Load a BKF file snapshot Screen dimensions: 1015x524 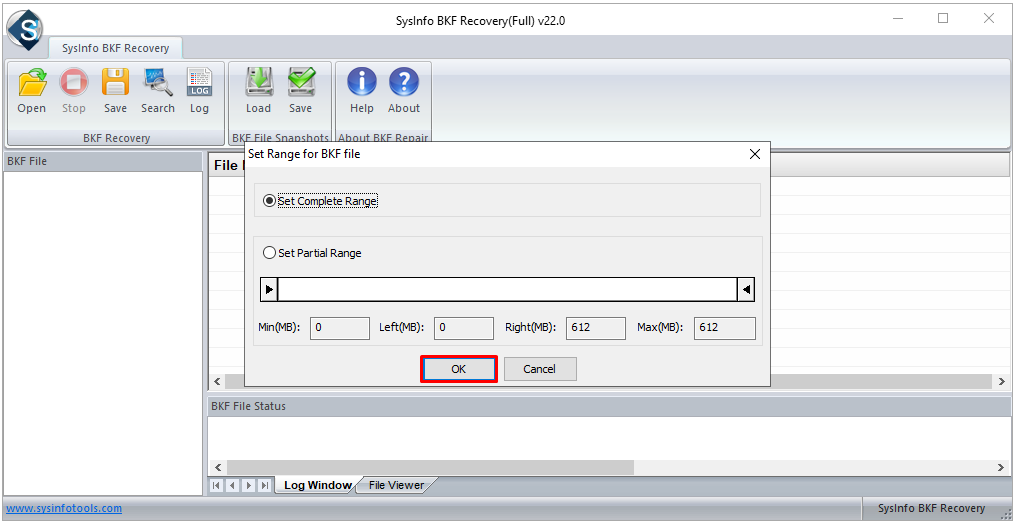click(x=258, y=91)
